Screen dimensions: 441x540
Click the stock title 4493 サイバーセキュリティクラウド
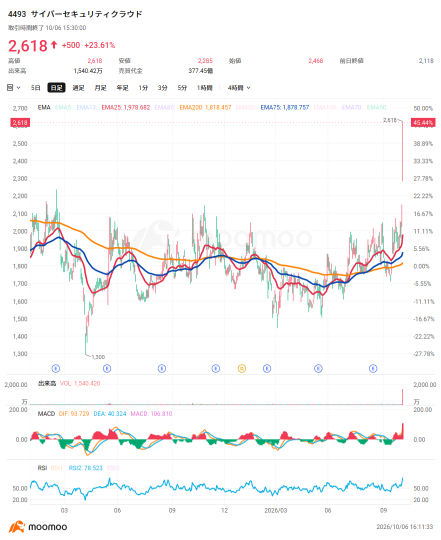tap(75, 14)
